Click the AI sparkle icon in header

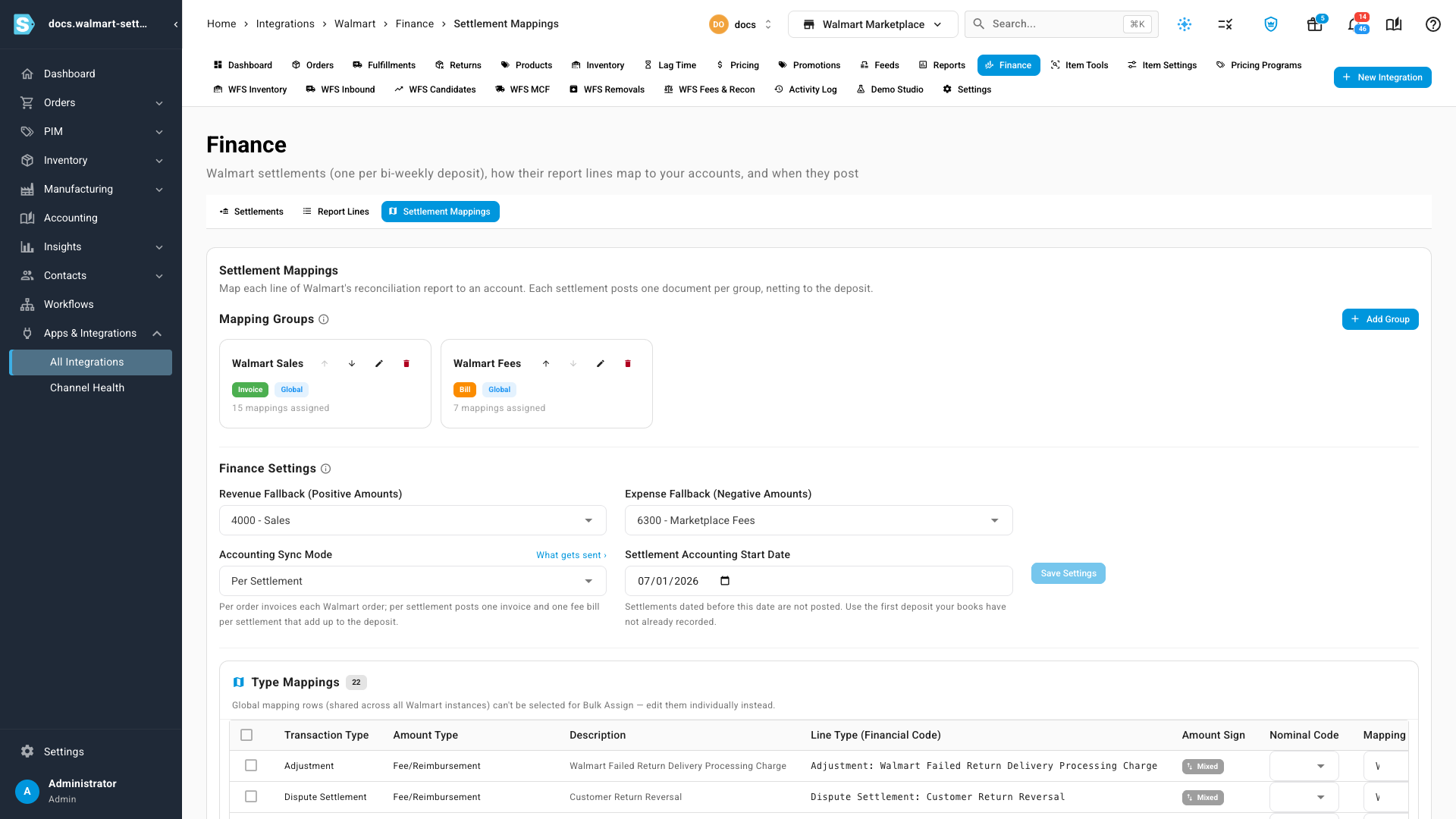[x=1185, y=24]
